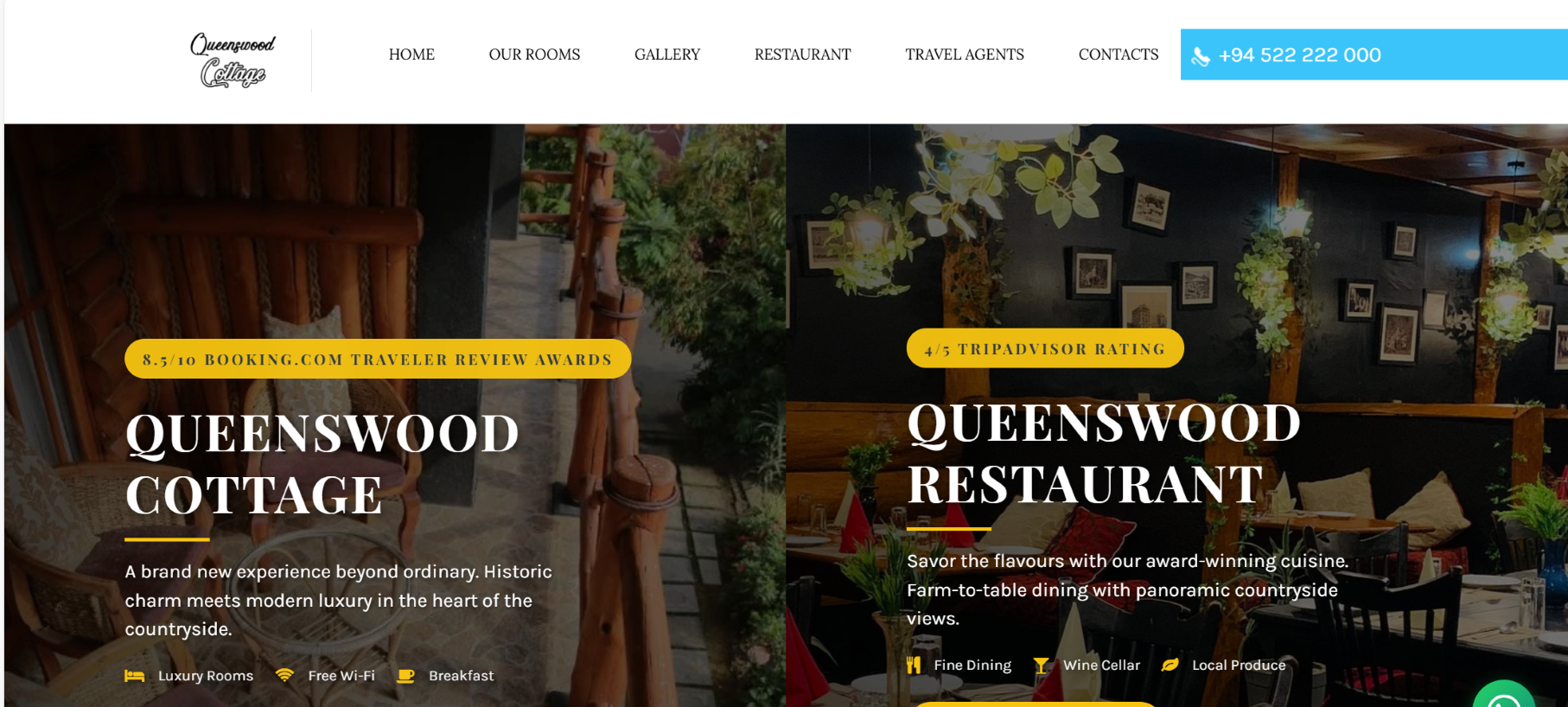
Task: Open the TRAVEL AGENTS page
Action: (965, 54)
